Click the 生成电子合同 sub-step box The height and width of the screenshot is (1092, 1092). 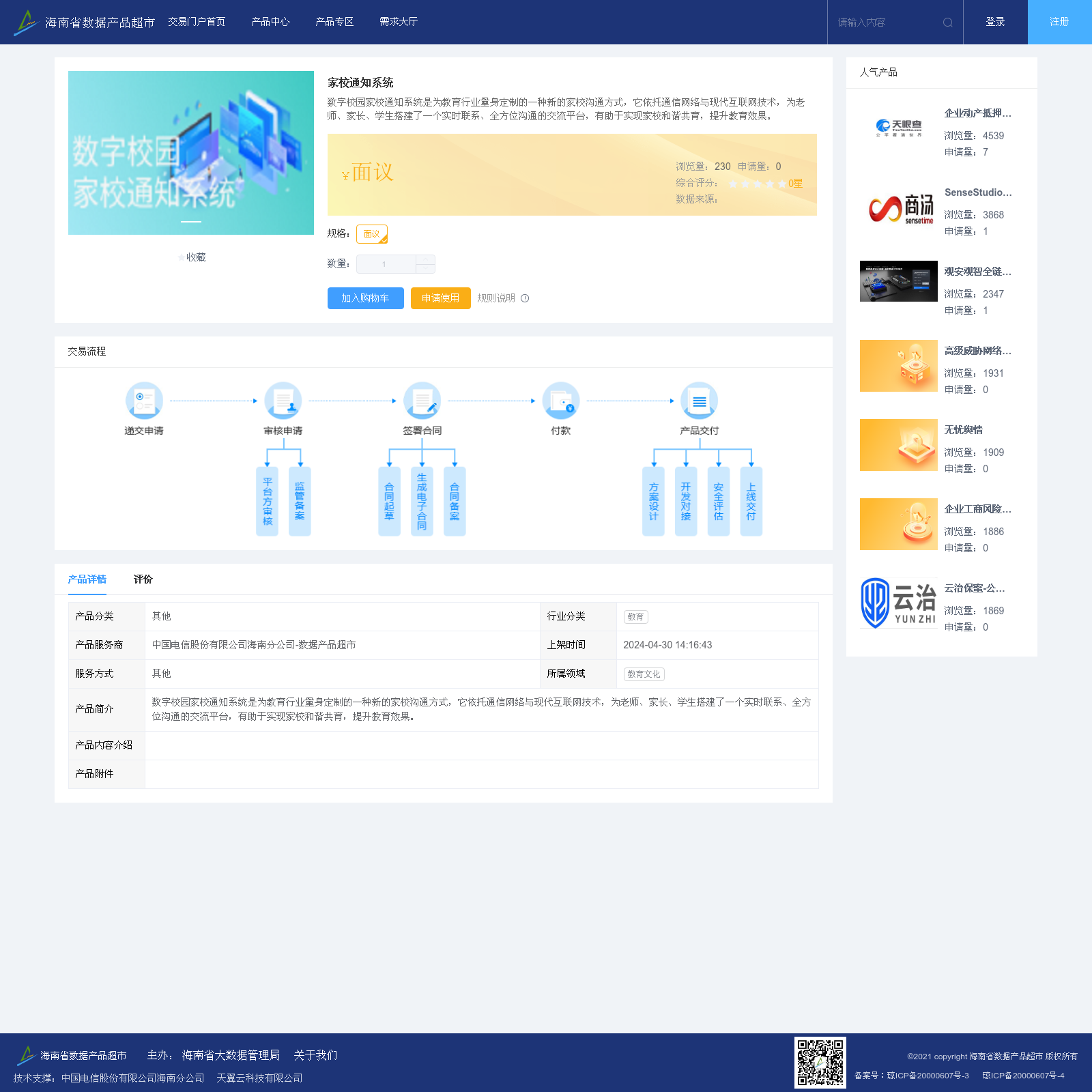(422, 501)
